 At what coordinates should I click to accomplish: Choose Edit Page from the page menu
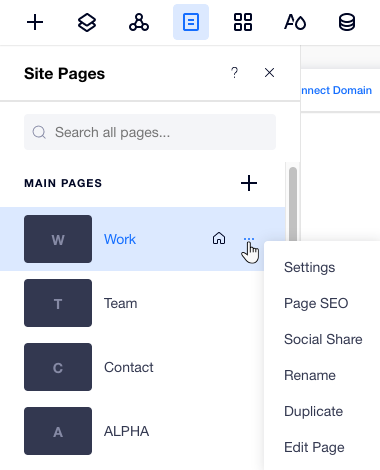click(314, 447)
